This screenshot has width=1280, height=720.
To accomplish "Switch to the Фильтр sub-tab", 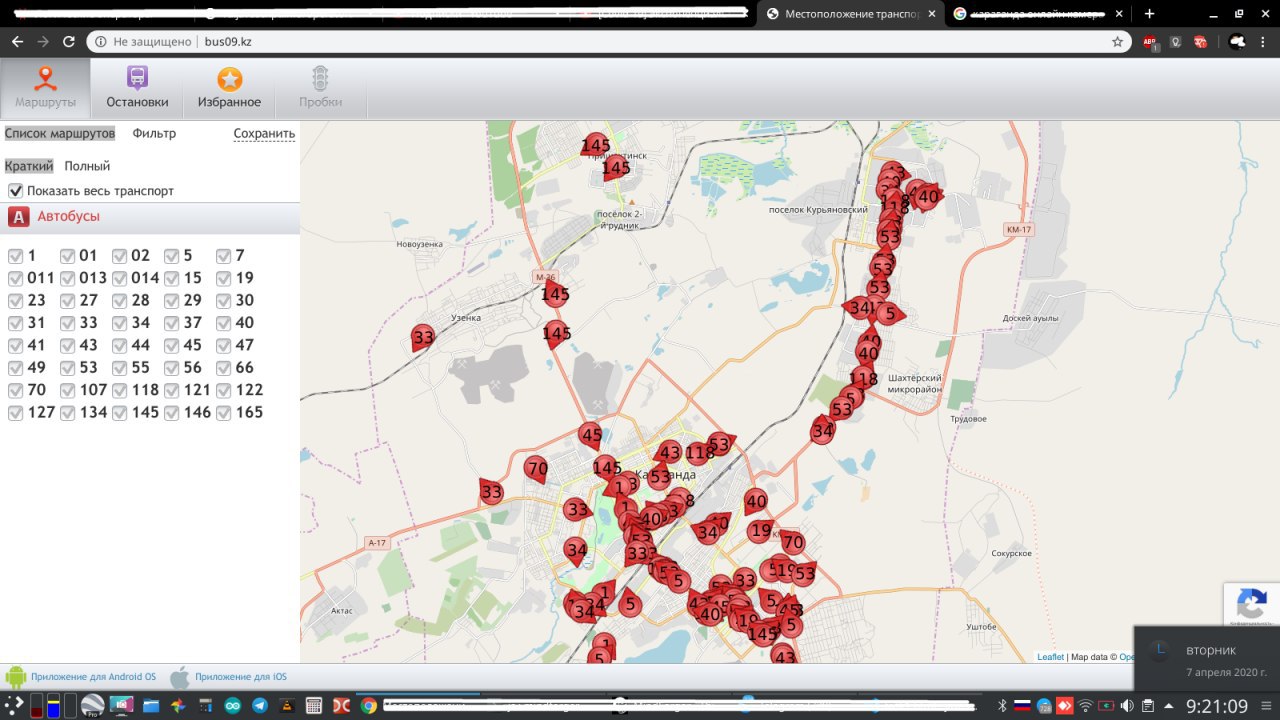I will (154, 133).
